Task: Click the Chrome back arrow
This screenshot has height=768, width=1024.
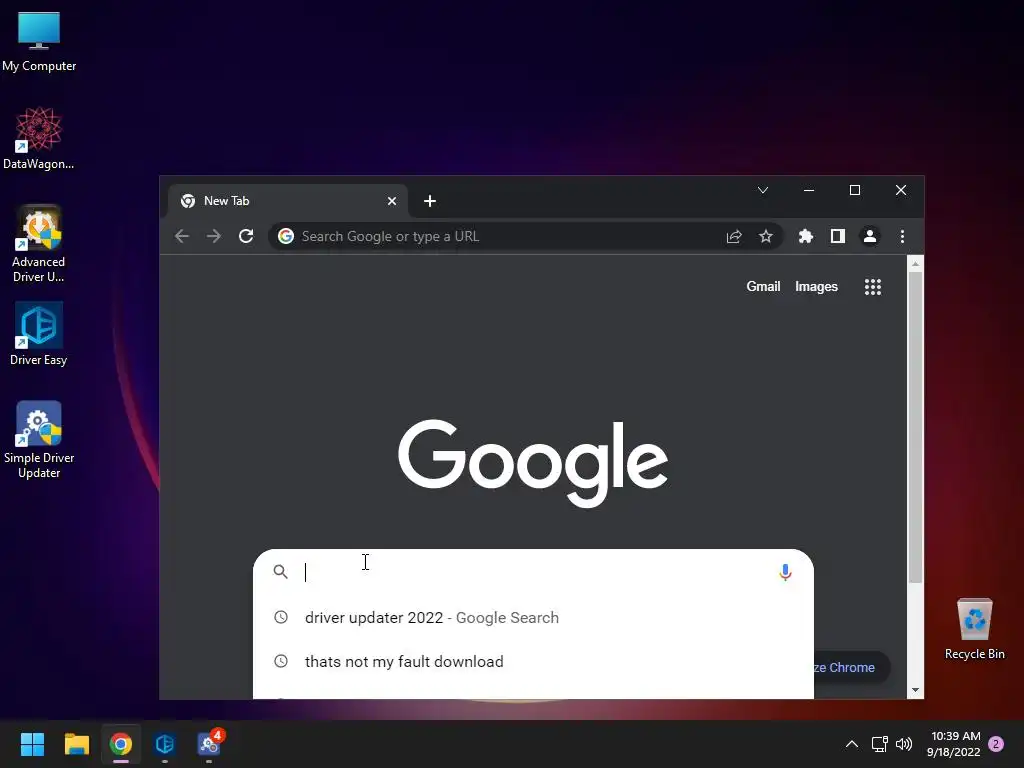Action: (x=182, y=236)
